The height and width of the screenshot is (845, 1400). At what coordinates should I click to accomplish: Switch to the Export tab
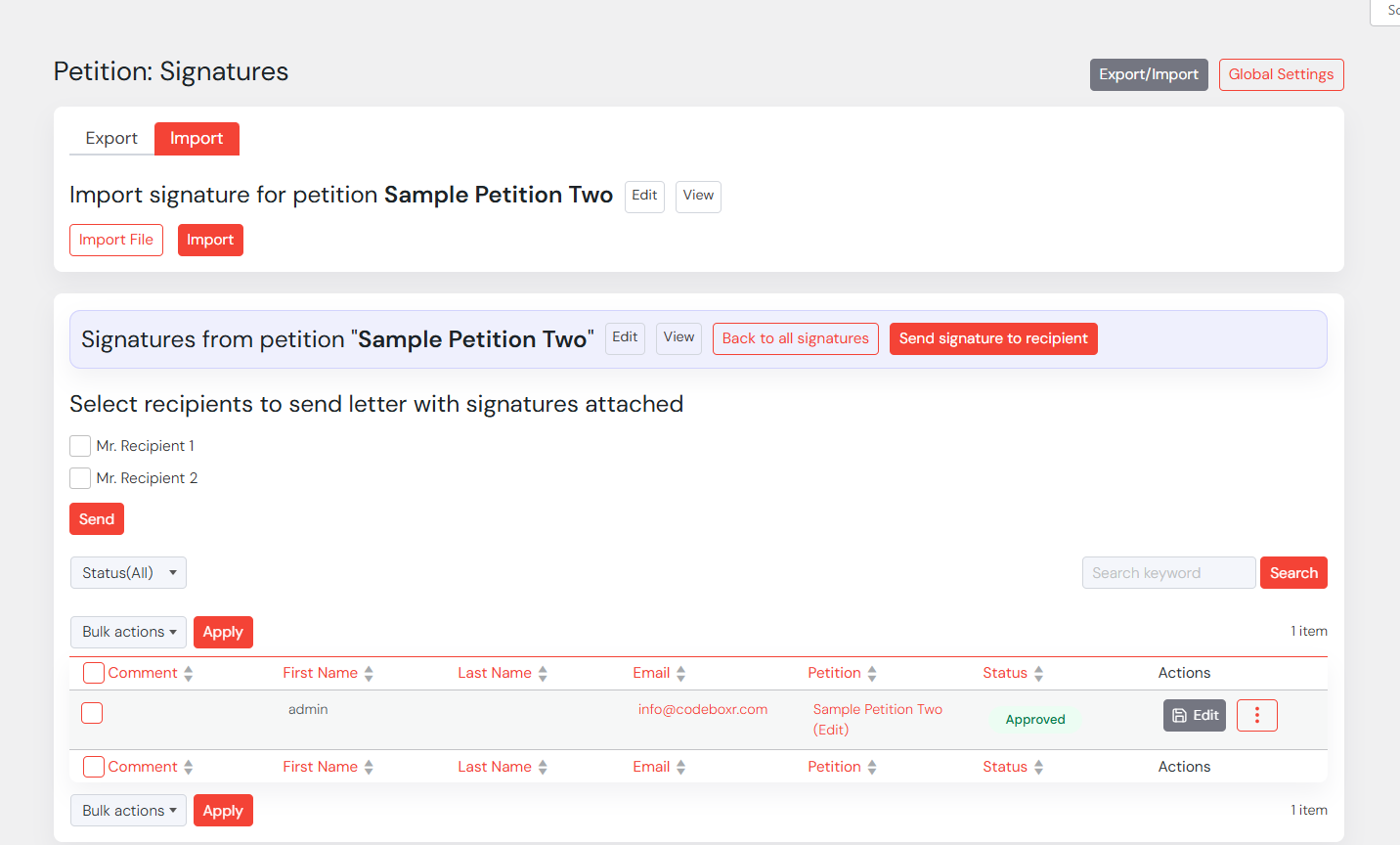pos(111,139)
